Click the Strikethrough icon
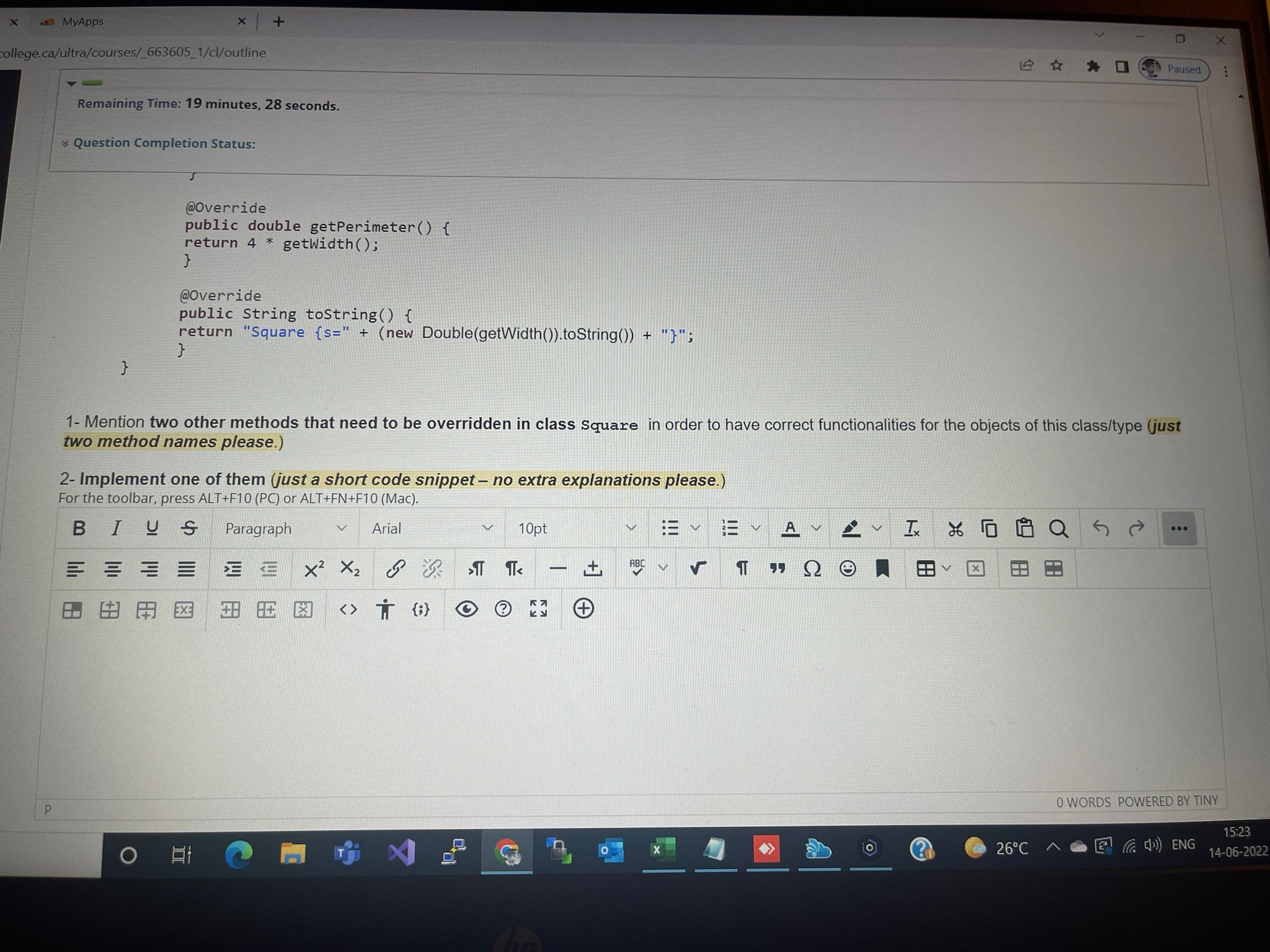The width and height of the screenshot is (1270, 952). pos(189,528)
